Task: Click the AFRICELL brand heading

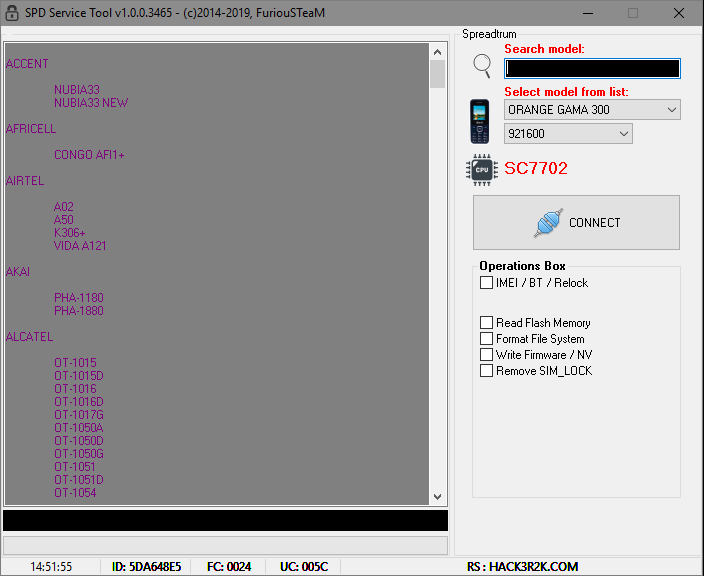Action: 31,129
